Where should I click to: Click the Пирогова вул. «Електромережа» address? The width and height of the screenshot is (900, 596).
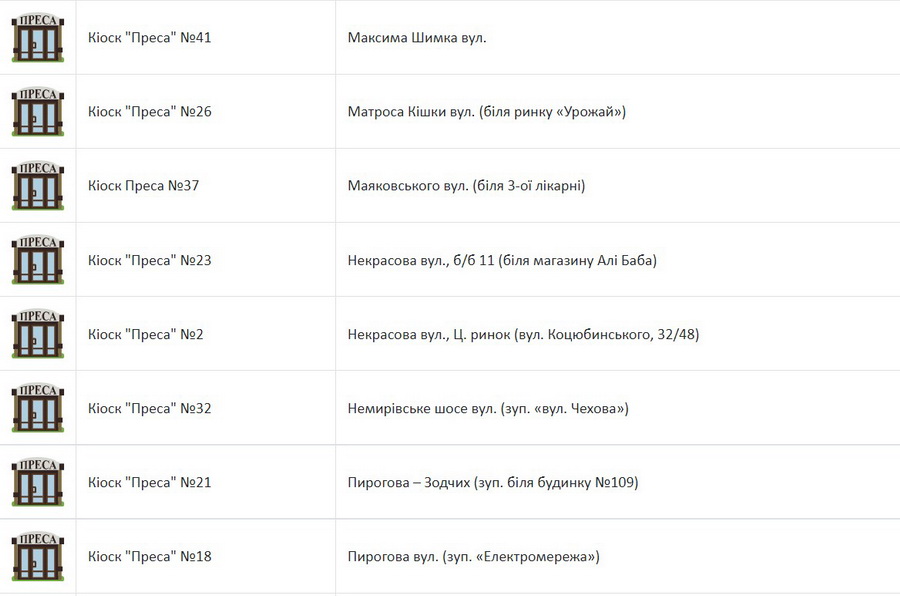pos(473,556)
